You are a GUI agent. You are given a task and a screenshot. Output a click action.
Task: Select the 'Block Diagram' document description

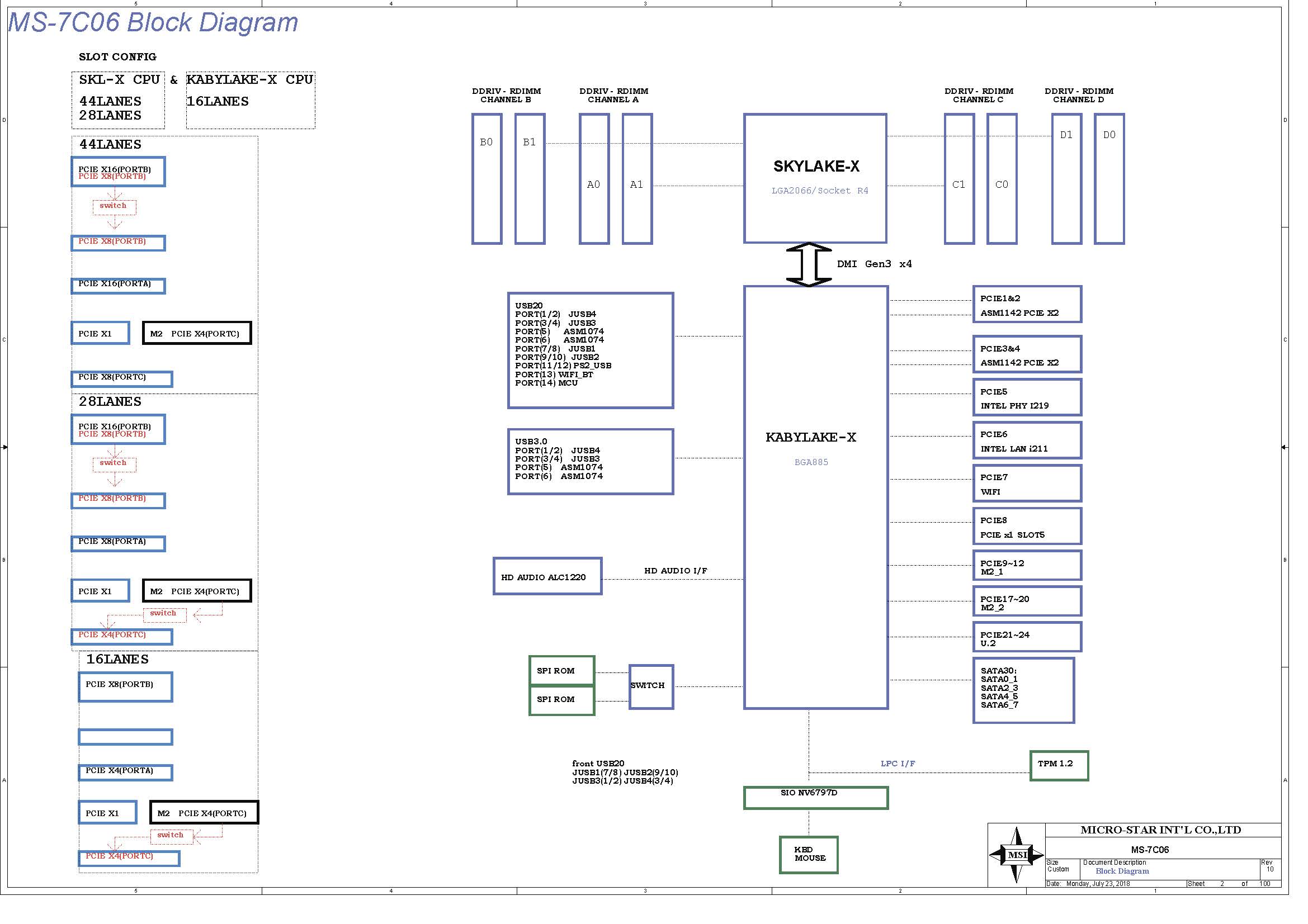(1122, 871)
